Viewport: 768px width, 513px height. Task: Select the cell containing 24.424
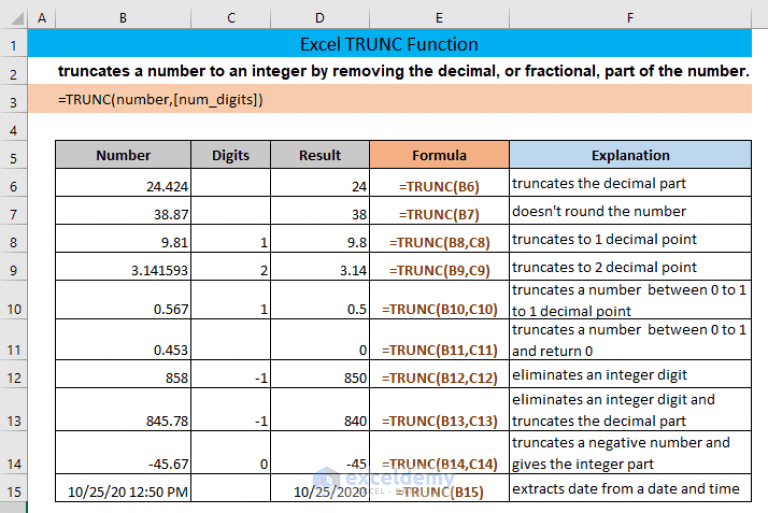click(x=123, y=183)
